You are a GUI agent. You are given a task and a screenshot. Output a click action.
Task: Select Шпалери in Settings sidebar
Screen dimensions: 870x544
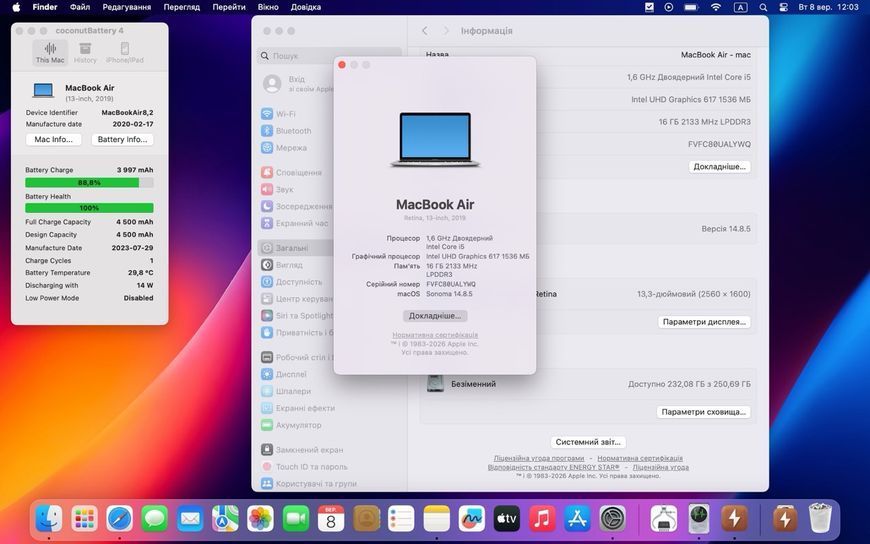pyautogui.click(x=296, y=391)
